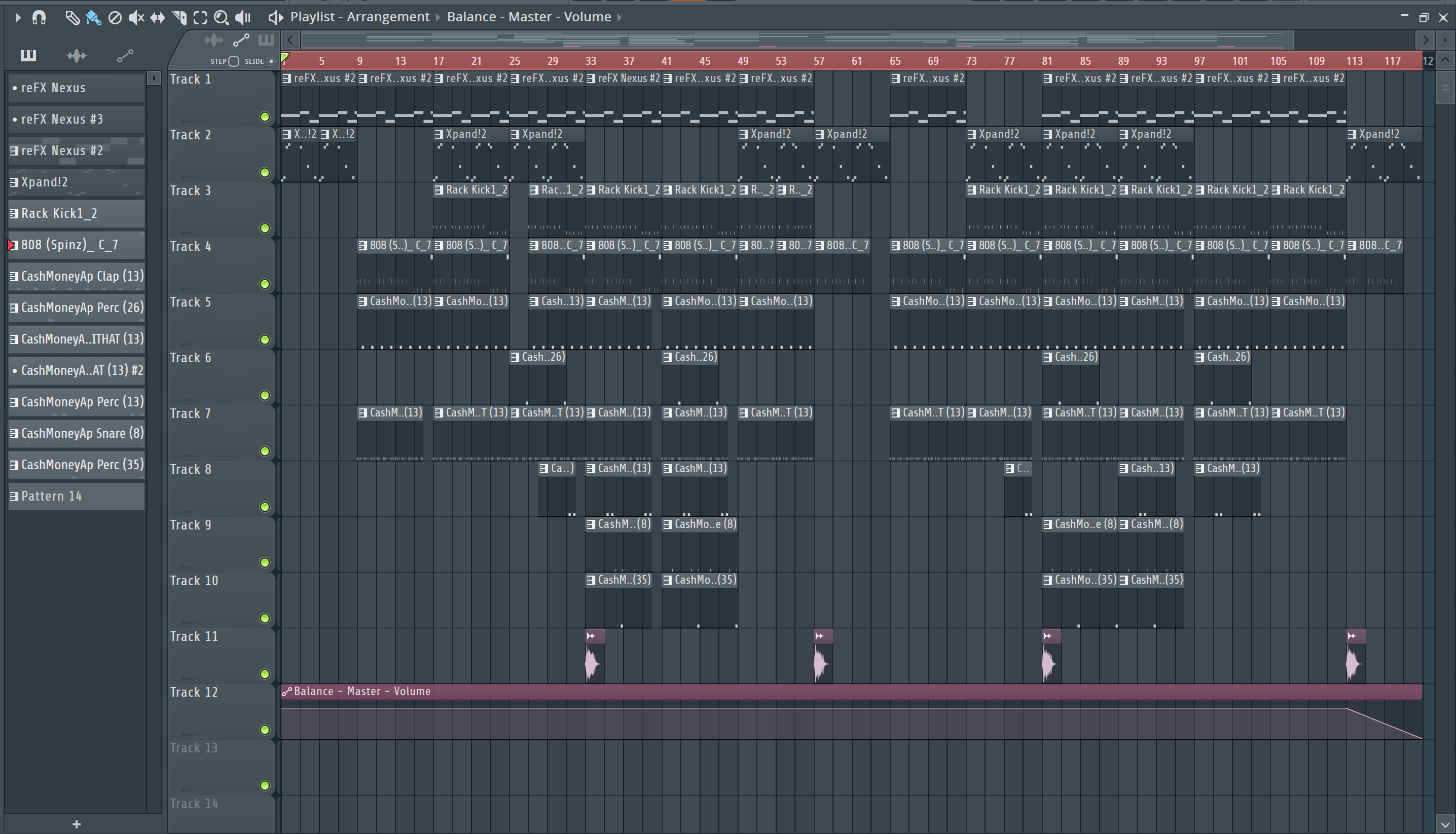This screenshot has height=834, width=1456.
Task: Toggle the SLIDE option
Action: [271, 61]
